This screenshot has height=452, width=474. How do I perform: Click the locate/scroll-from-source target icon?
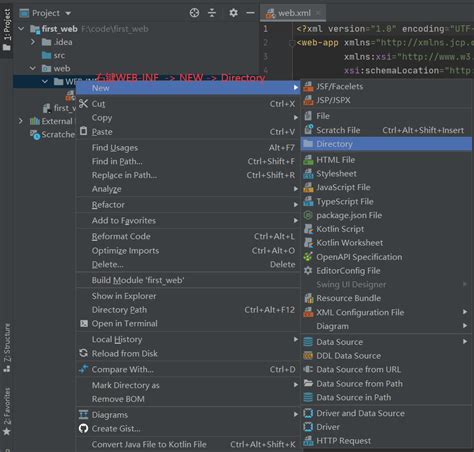(194, 13)
